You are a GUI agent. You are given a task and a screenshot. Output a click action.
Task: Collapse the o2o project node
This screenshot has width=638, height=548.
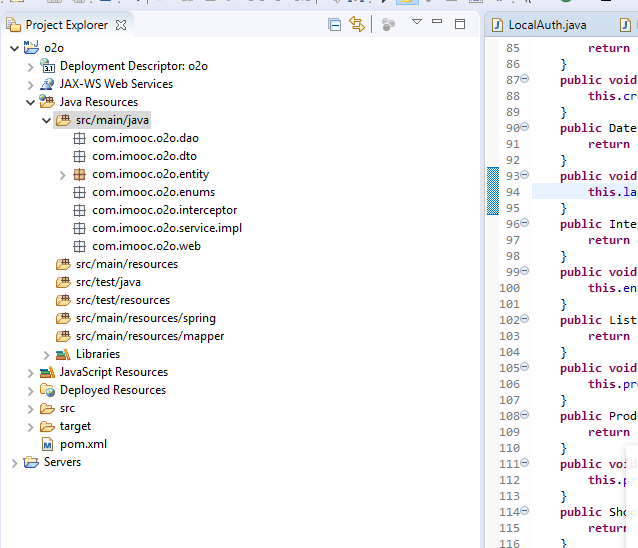click(x=15, y=49)
